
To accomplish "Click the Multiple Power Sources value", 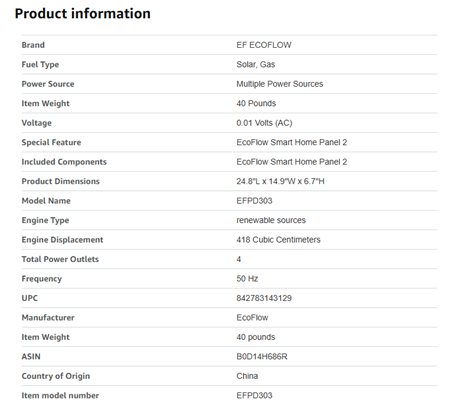I will (280, 84).
